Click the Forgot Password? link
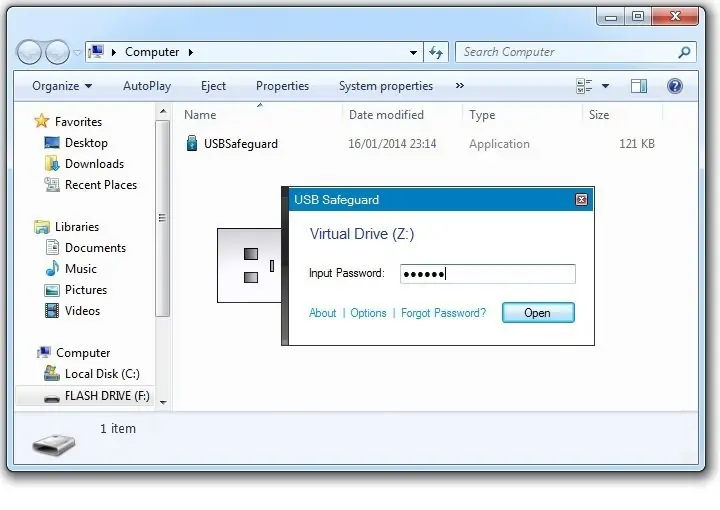 click(x=443, y=313)
